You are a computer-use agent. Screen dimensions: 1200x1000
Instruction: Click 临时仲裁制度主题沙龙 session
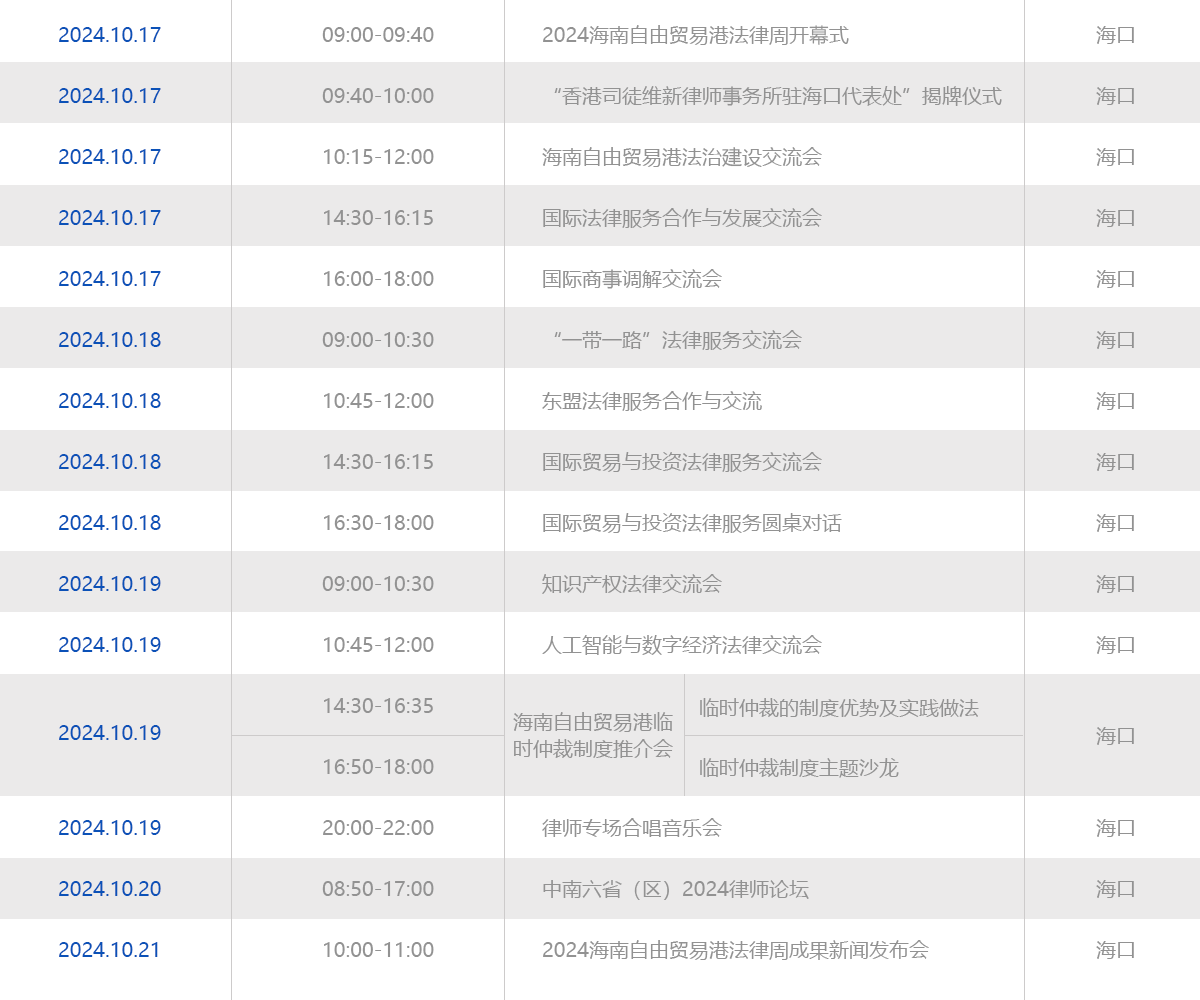click(x=798, y=768)
